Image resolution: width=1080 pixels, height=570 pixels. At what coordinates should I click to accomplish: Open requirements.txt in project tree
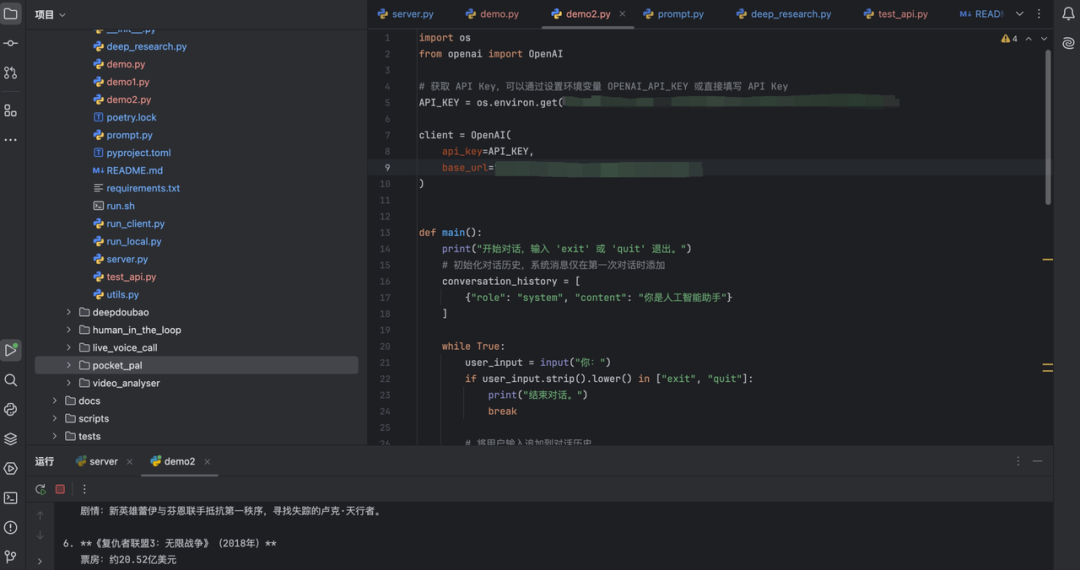click(x=143, y=188)
